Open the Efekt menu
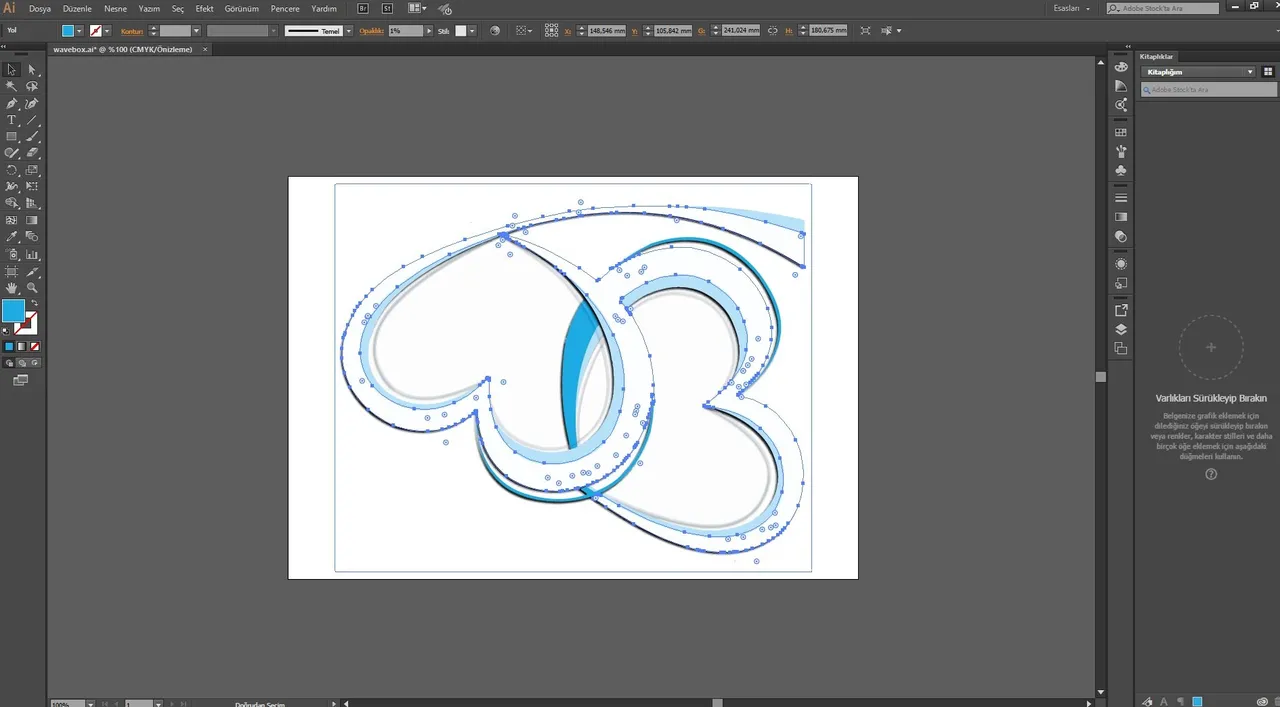The width and height of the screenshot is (1280, 707). pyautogui.click(x=204, y=8)
